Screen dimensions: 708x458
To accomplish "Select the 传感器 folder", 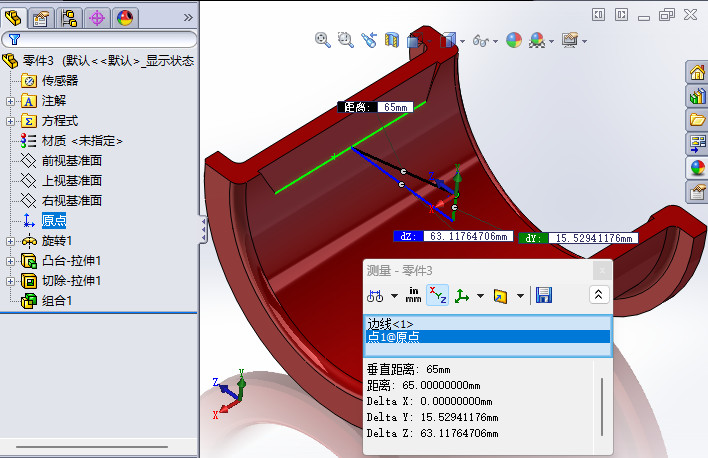I will click(50, 80).
